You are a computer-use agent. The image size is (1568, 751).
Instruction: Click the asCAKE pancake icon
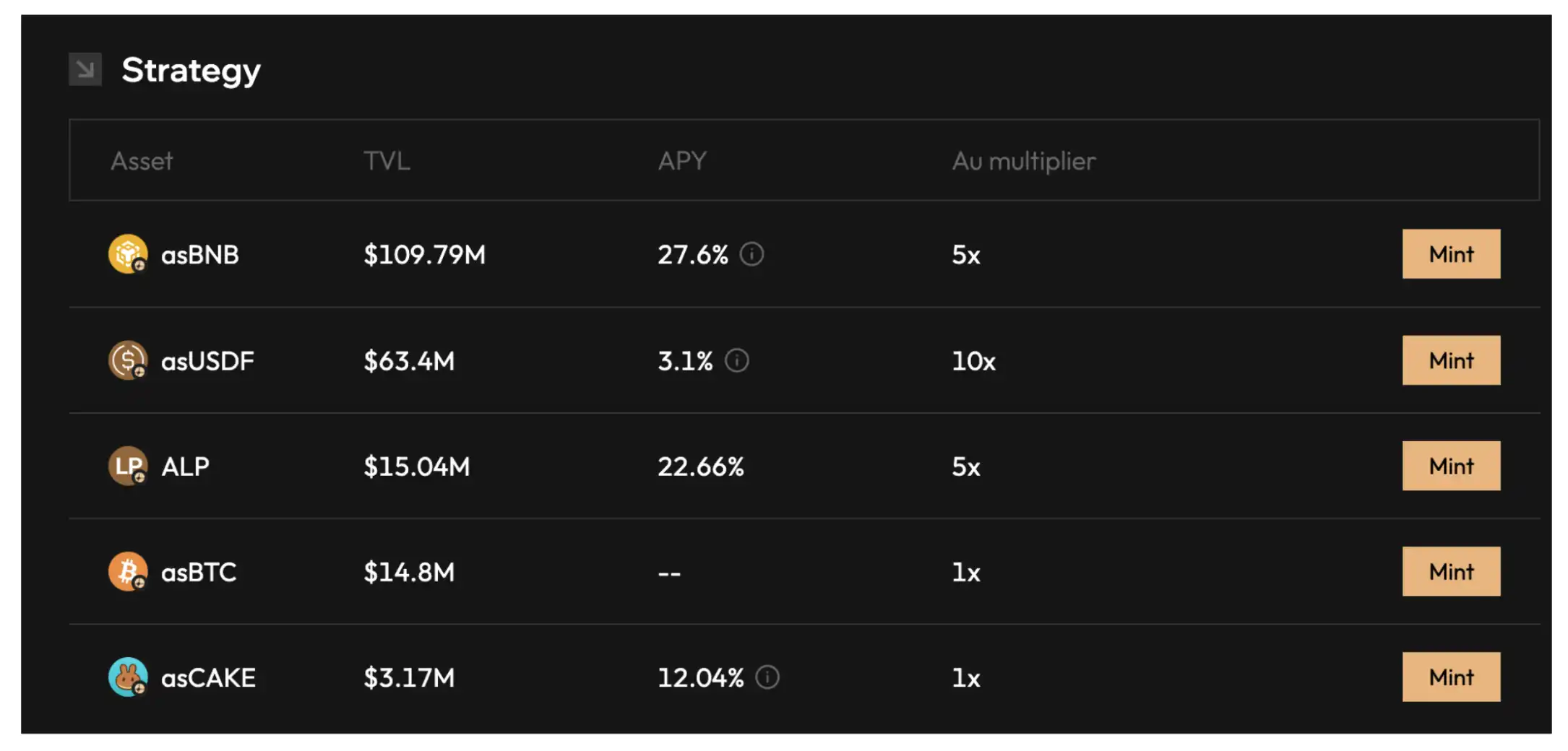click(x=128, y=677)
